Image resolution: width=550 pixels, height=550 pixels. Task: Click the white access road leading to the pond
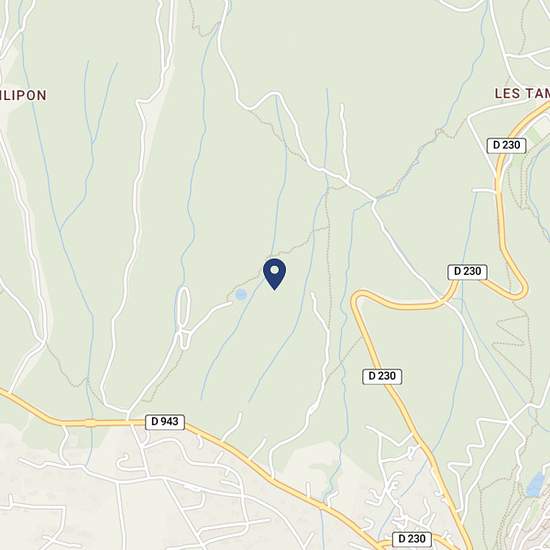[x=208, y=314]
